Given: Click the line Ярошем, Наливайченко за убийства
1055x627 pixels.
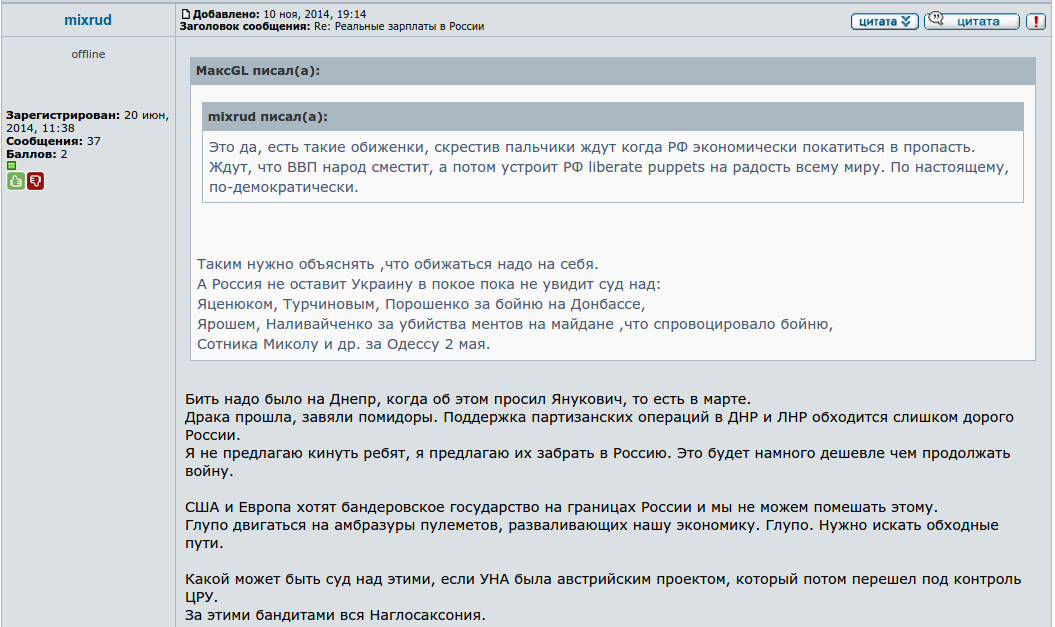Looking at the screenshot, I should (x=515, y=324).
